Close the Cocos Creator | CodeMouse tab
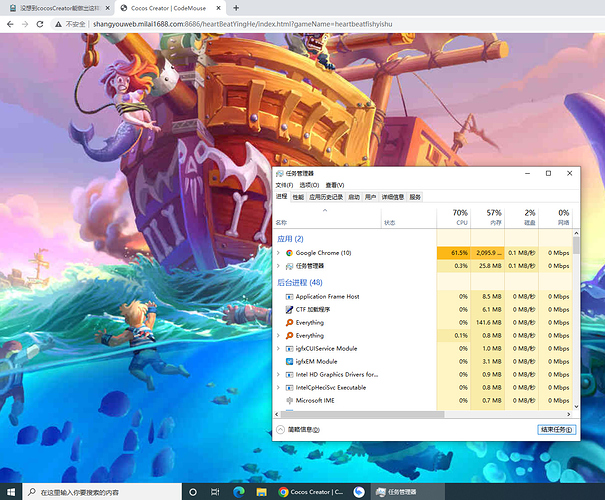 [x=218, y=8]
